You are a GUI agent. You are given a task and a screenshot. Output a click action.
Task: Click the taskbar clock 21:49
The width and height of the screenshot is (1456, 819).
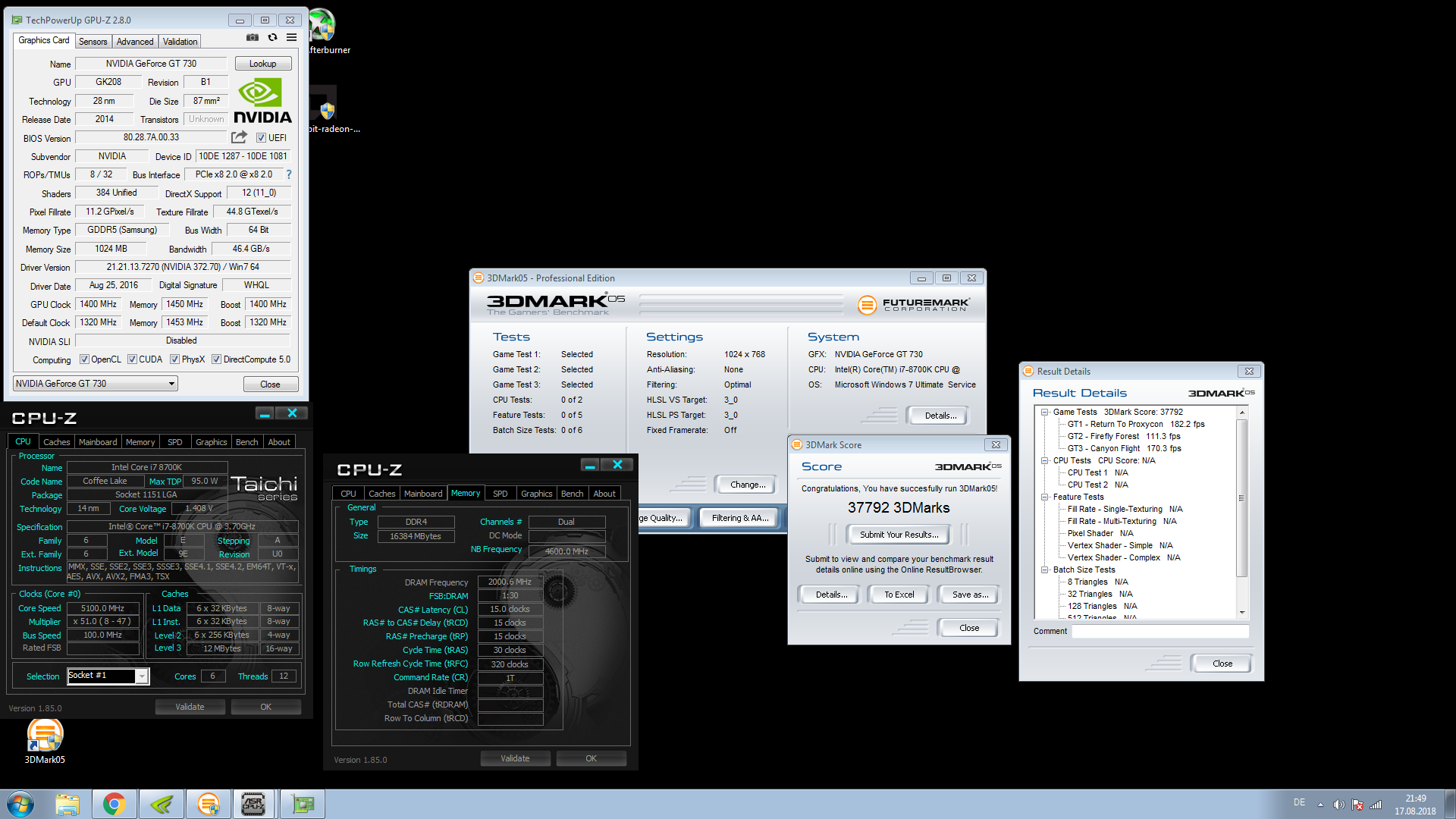click(x=1415, y=799)
